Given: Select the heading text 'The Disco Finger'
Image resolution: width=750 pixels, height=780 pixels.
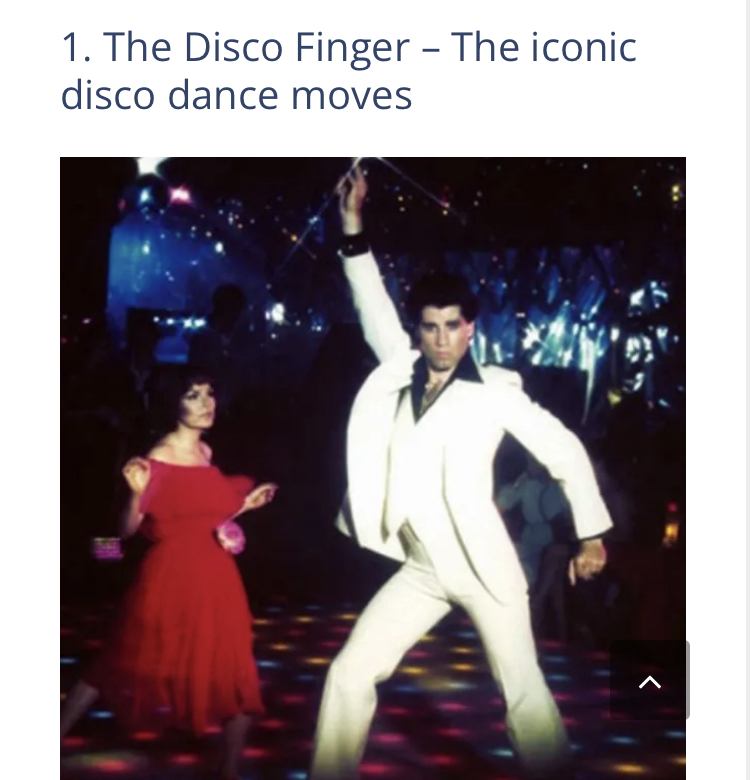Looking at the screenshot, I should click(256, 47).
